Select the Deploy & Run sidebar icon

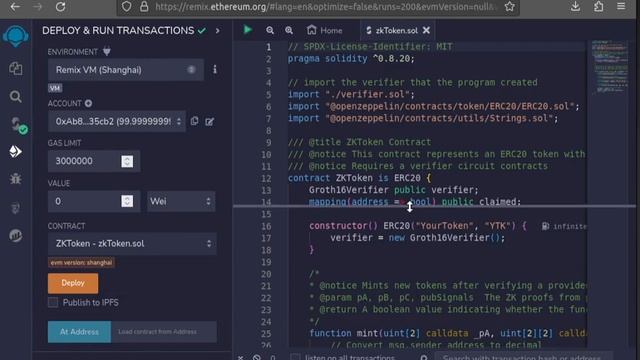(16, 151)
